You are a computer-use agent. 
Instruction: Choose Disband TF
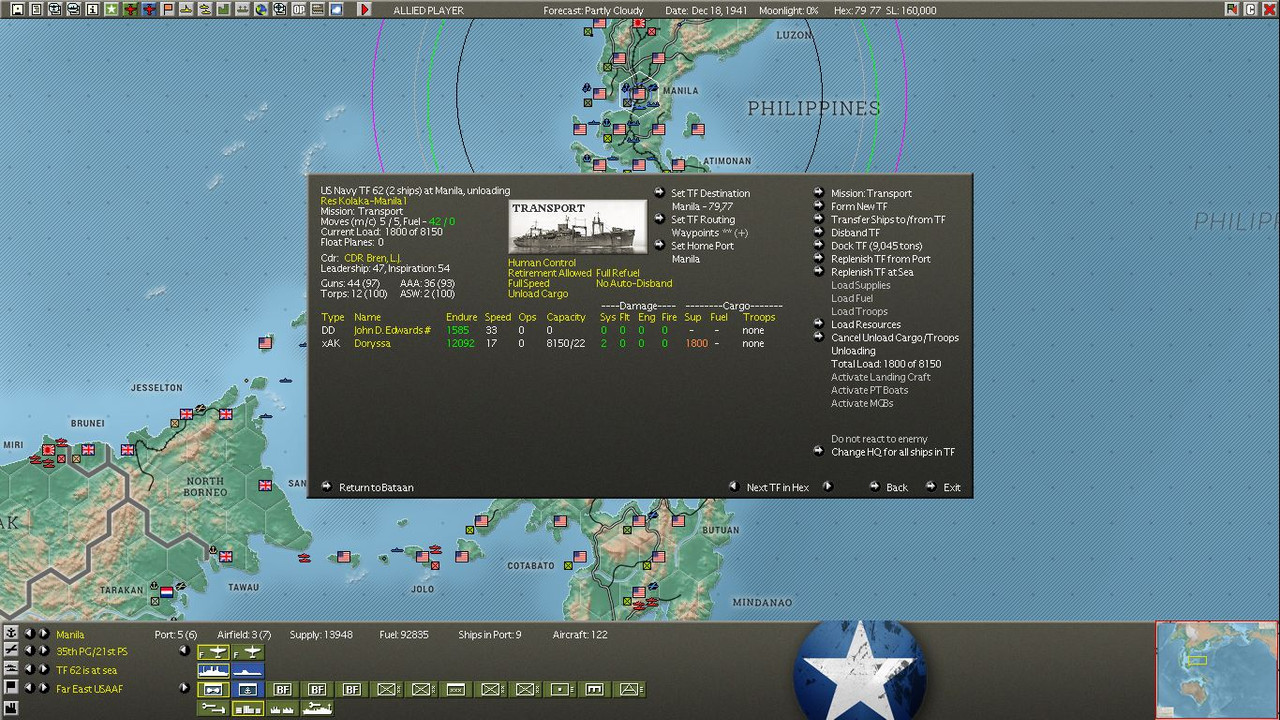[855, 233]
